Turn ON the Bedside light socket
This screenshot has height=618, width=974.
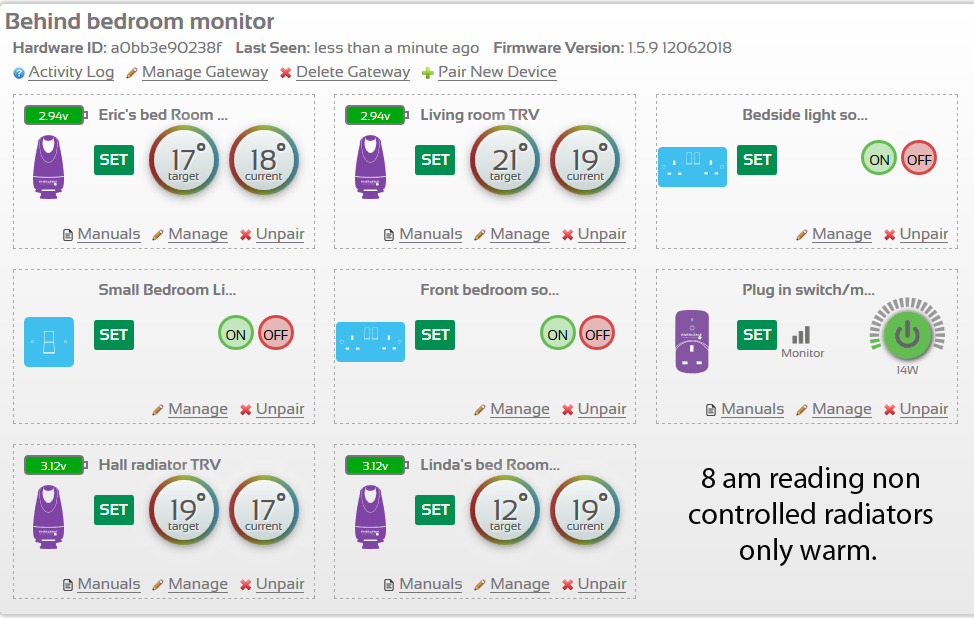pyautogui.click(x=879, y=159)
